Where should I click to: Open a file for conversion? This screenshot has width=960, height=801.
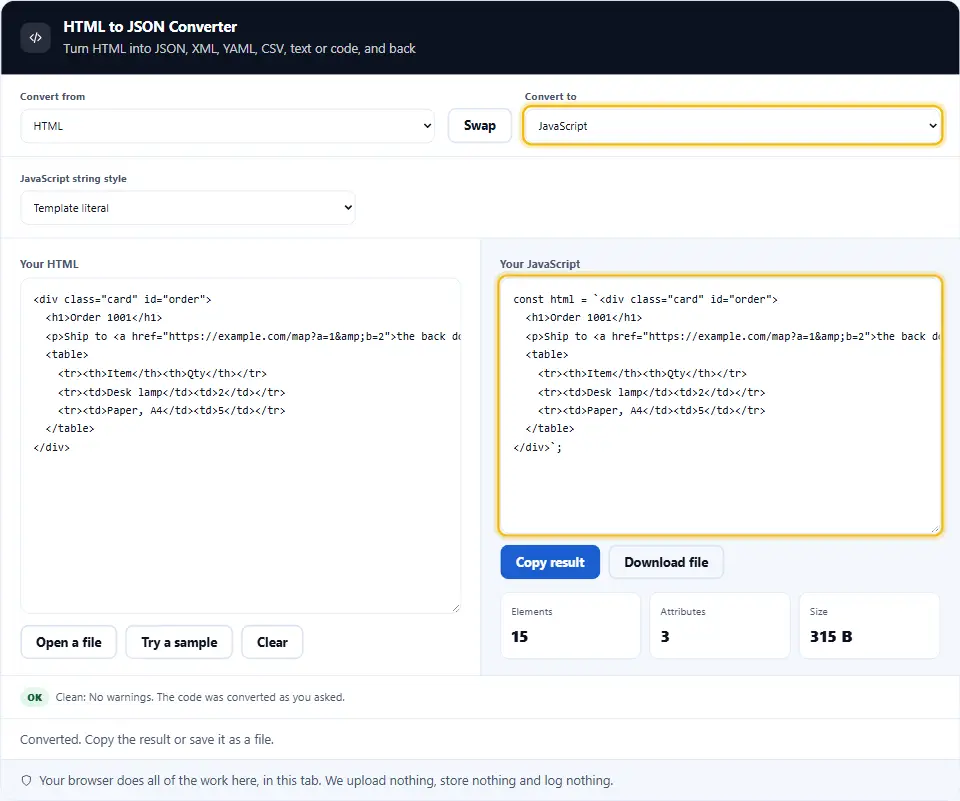point(69,642)
